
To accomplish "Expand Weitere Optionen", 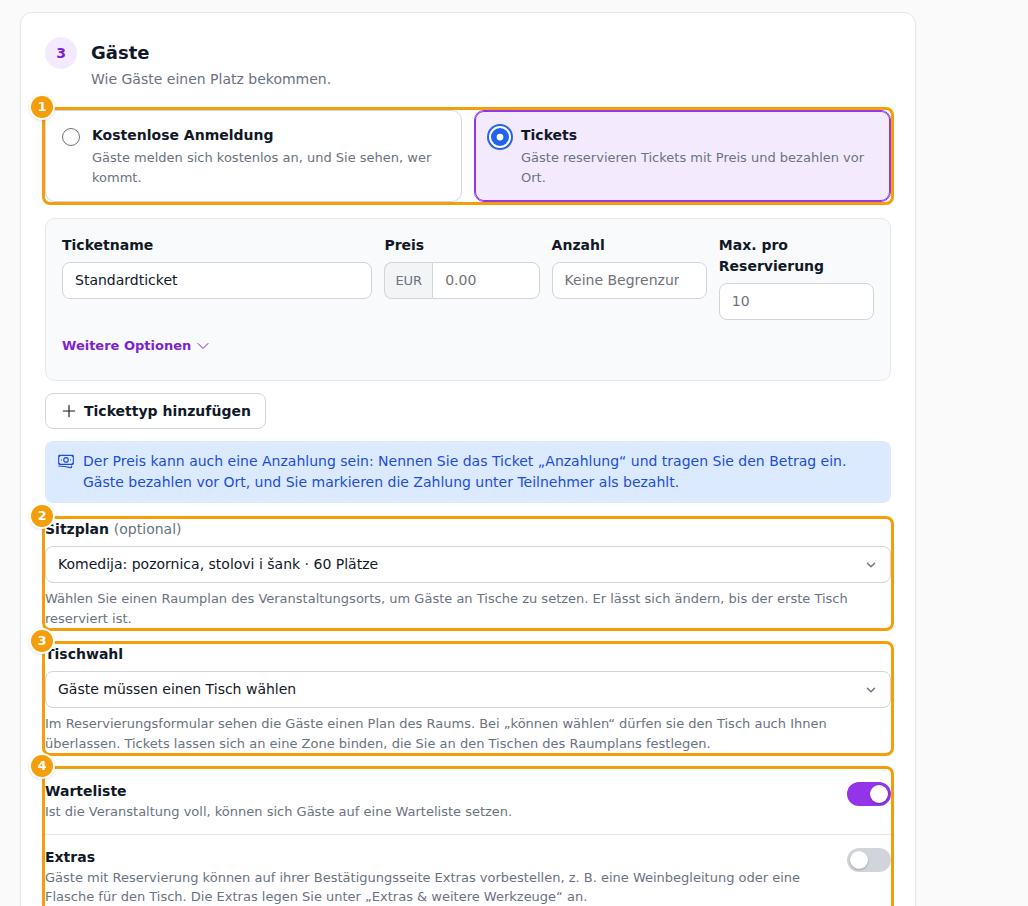I will coord(135,345).
